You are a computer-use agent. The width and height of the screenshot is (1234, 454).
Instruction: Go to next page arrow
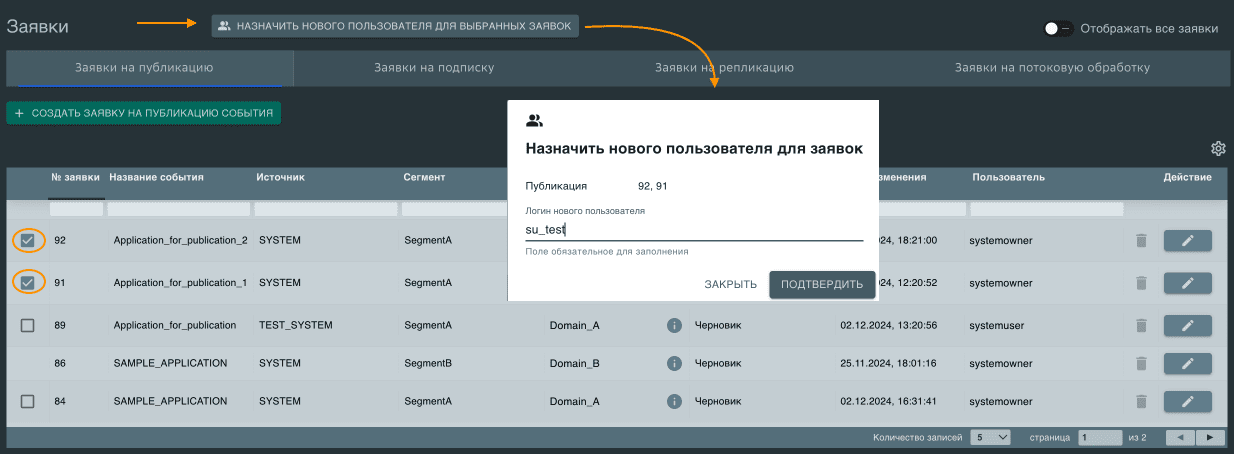pos(1210,437)
